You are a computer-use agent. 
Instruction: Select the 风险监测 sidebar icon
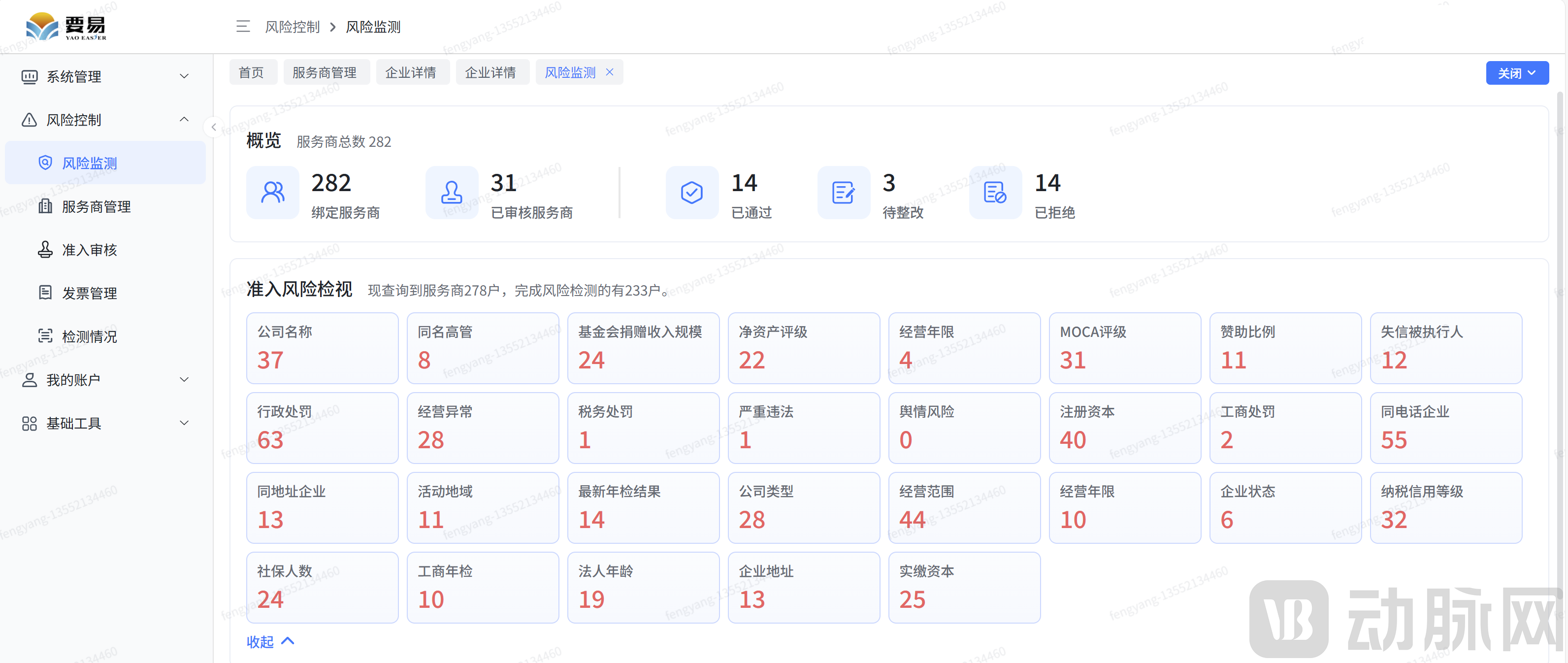pyautogui.click(x=45, y=163)
